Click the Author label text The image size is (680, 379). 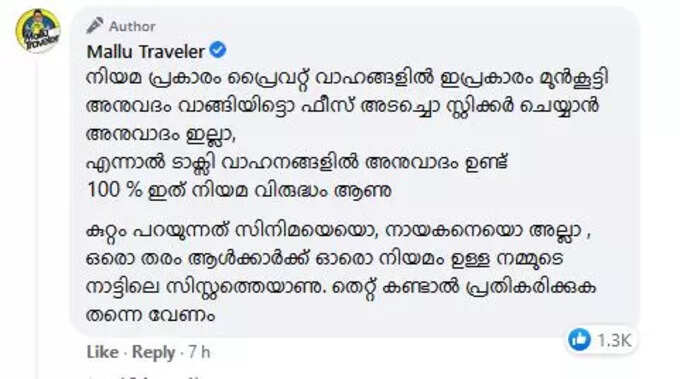tap(132, 26)
